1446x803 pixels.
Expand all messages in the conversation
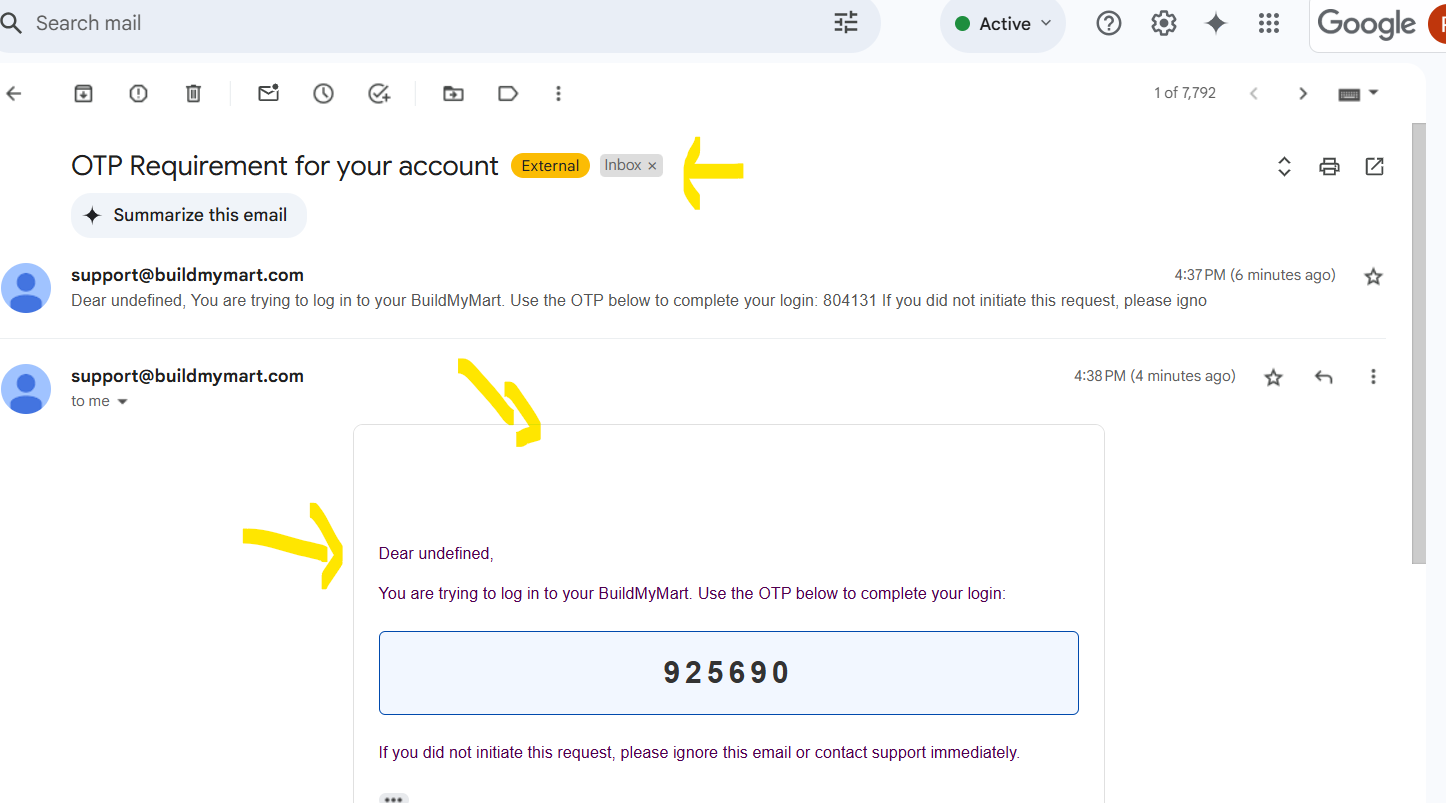click(1285, 167)
